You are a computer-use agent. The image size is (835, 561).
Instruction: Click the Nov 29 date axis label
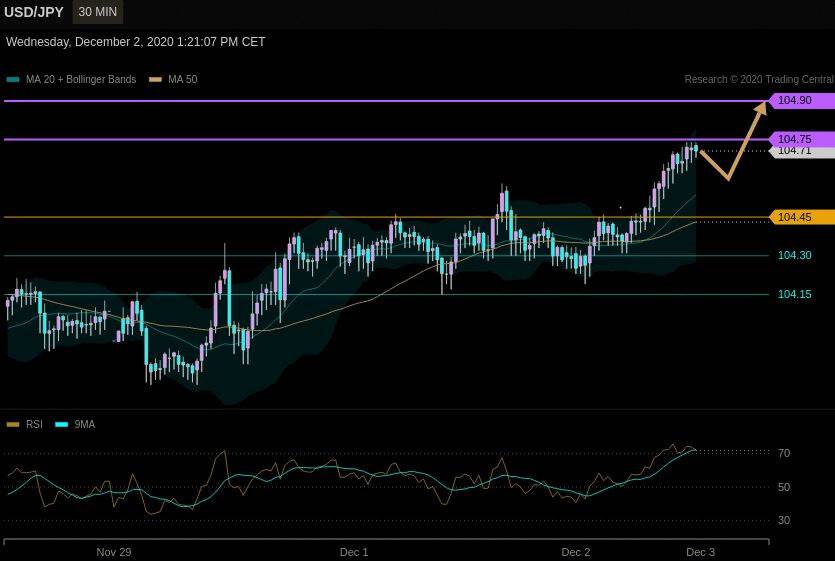(x=113, y=552)
